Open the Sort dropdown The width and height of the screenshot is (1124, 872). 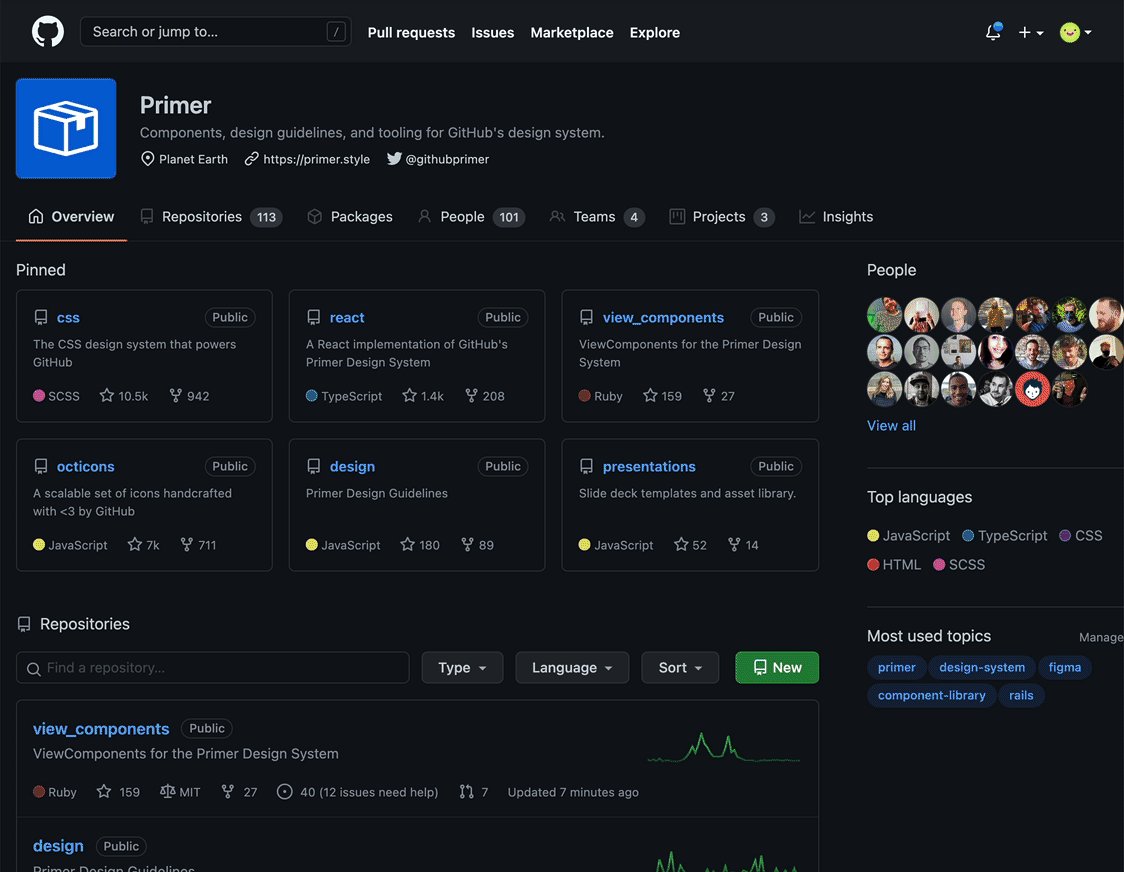[680, 667]
